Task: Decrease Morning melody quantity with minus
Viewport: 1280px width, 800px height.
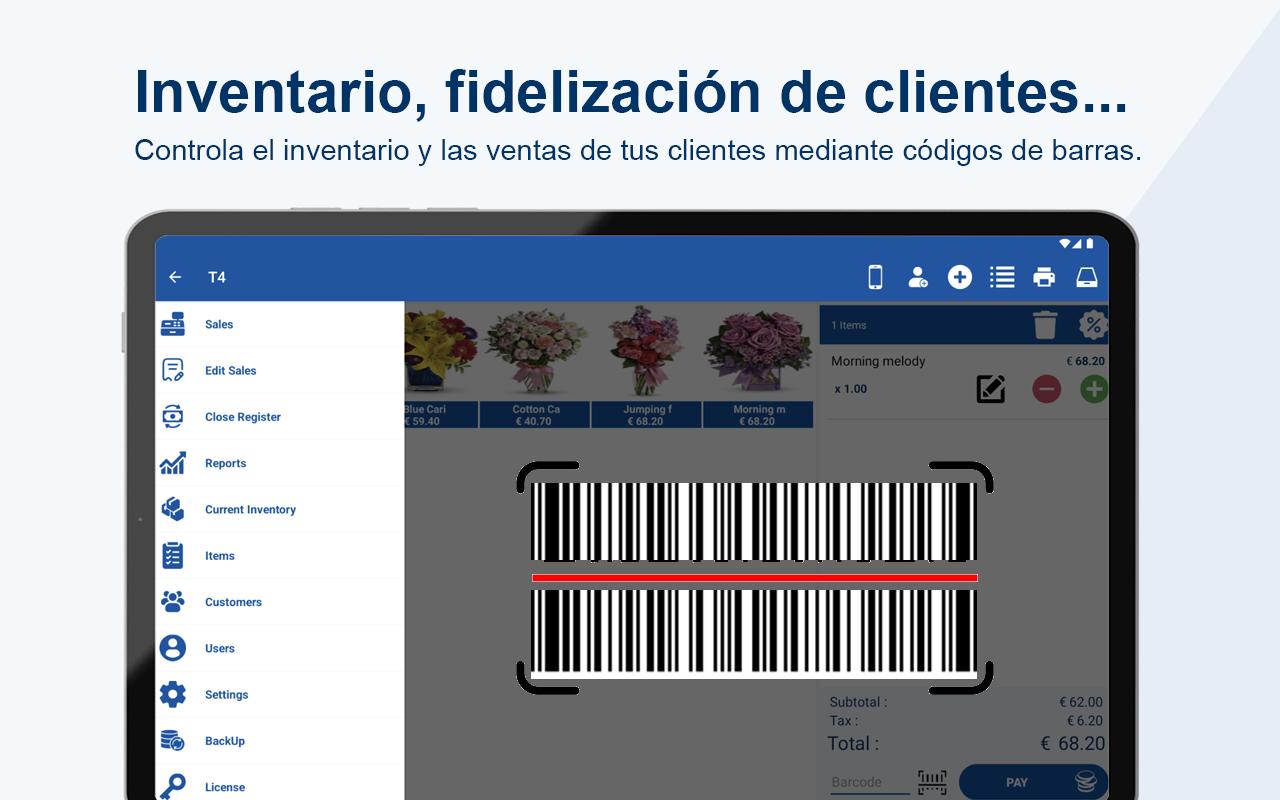Action: point(1046,389)
